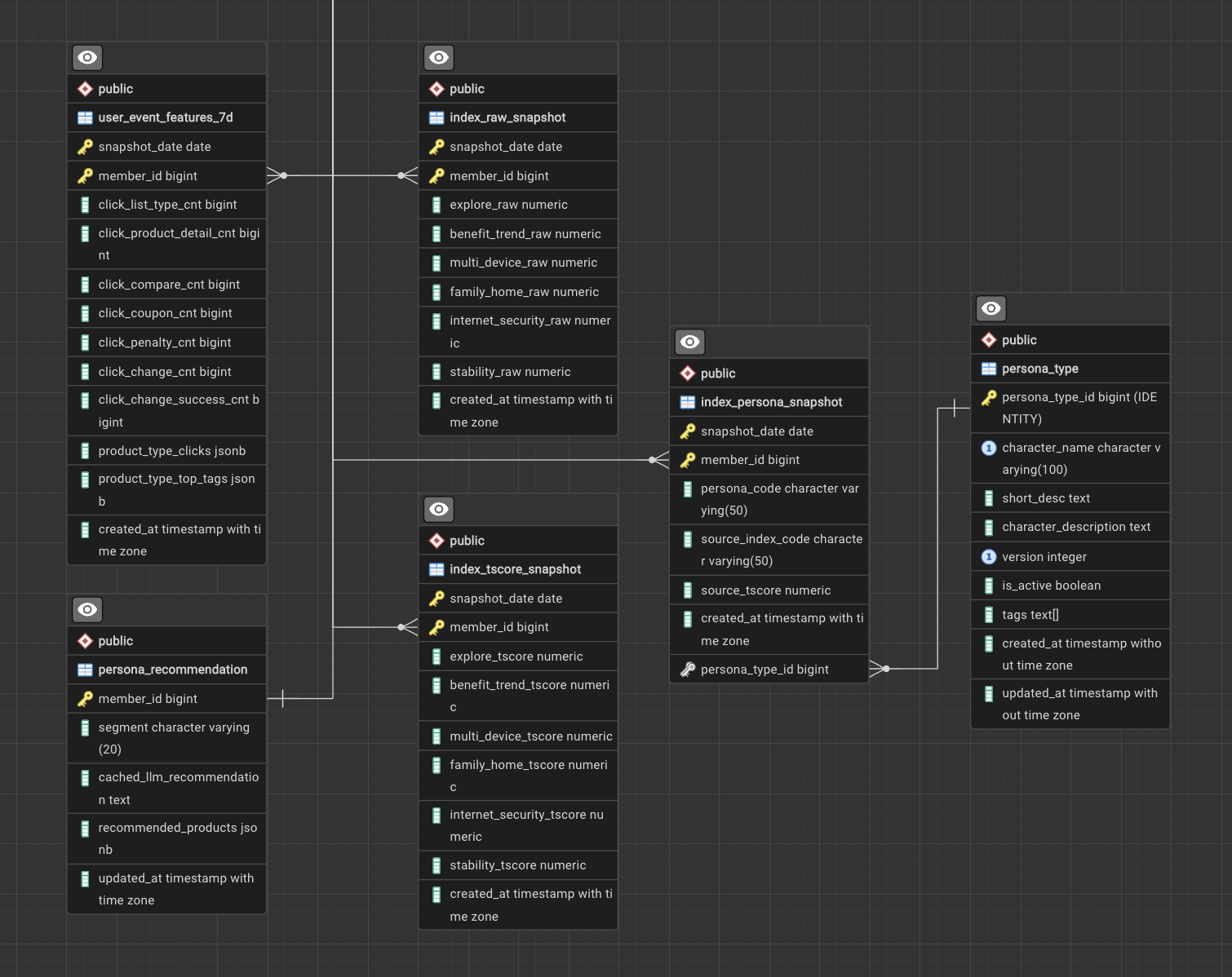This screenshot has width=1232, height=977.
Task: Click table icon beside index_tscore_snapshot
Action: pos(437,569)
